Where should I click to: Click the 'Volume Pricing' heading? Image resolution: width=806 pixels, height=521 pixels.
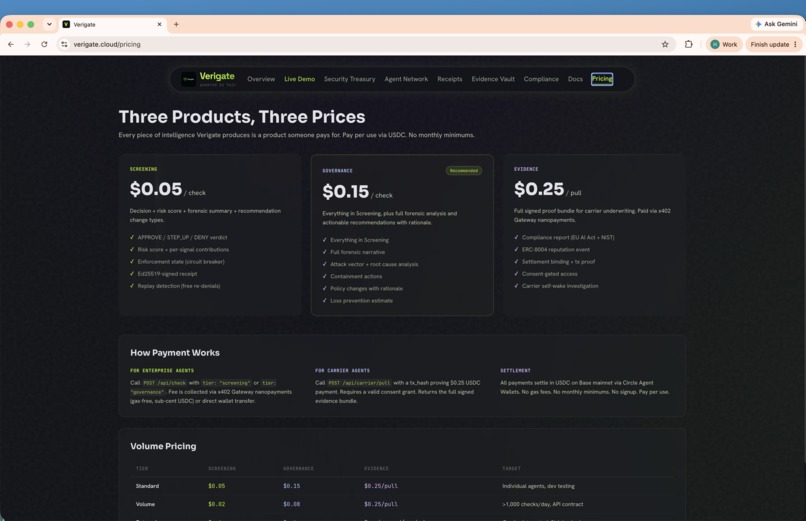163,446
